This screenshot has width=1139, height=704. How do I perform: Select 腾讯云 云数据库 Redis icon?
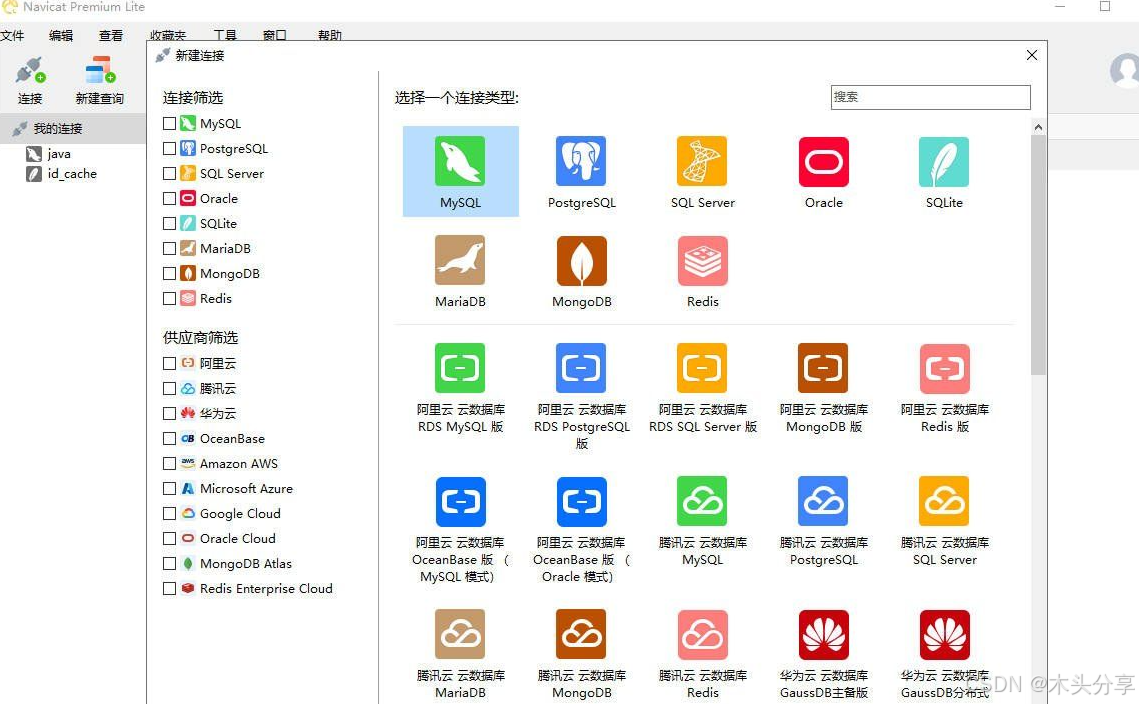pyautogui.click(x=702, y=634)
